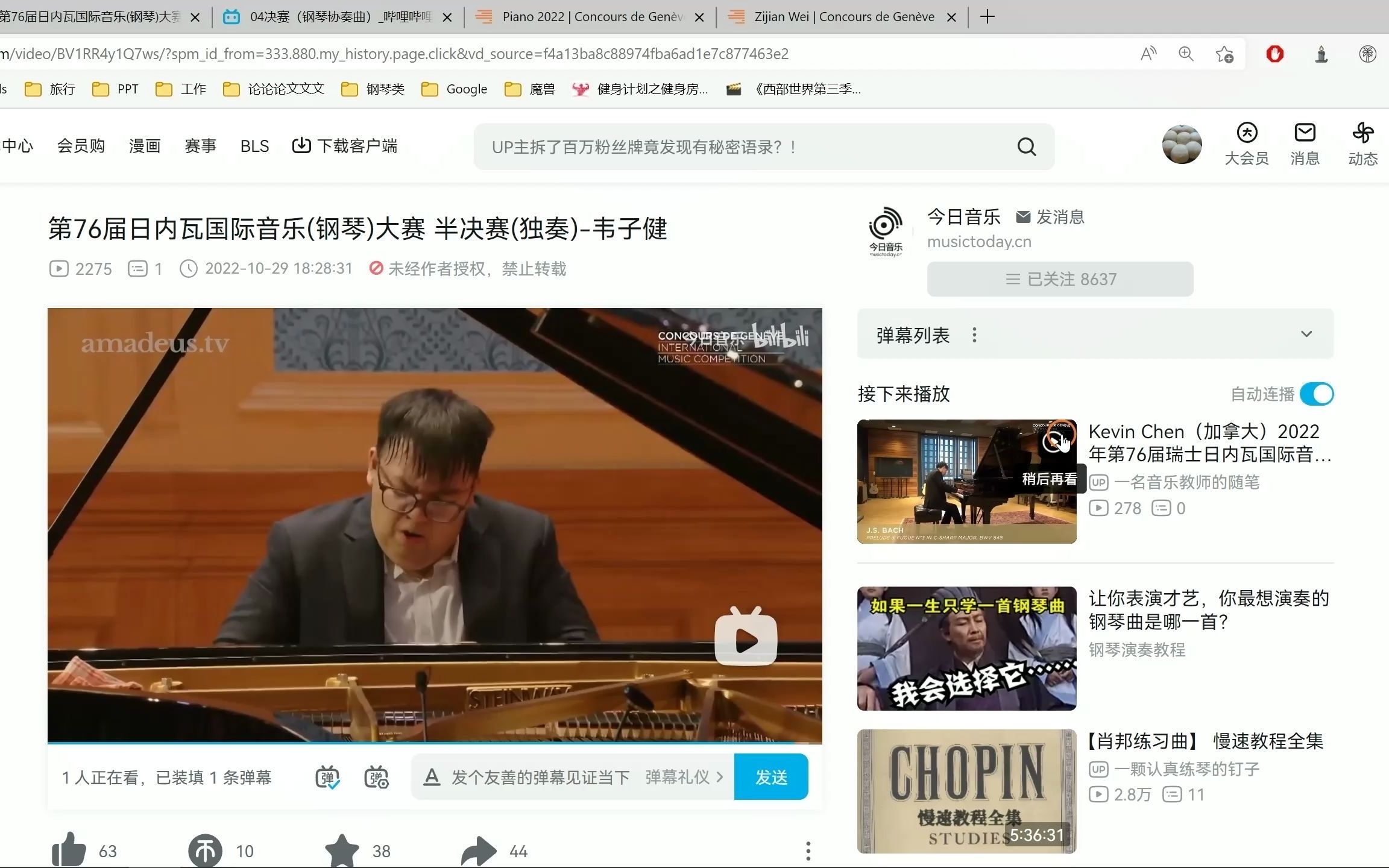Click the like thumbs-up icon with 63

[69, 849]
